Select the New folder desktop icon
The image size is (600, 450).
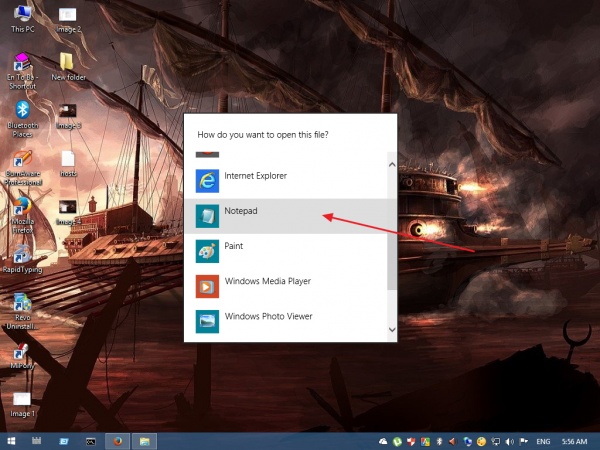pos(68,64)
